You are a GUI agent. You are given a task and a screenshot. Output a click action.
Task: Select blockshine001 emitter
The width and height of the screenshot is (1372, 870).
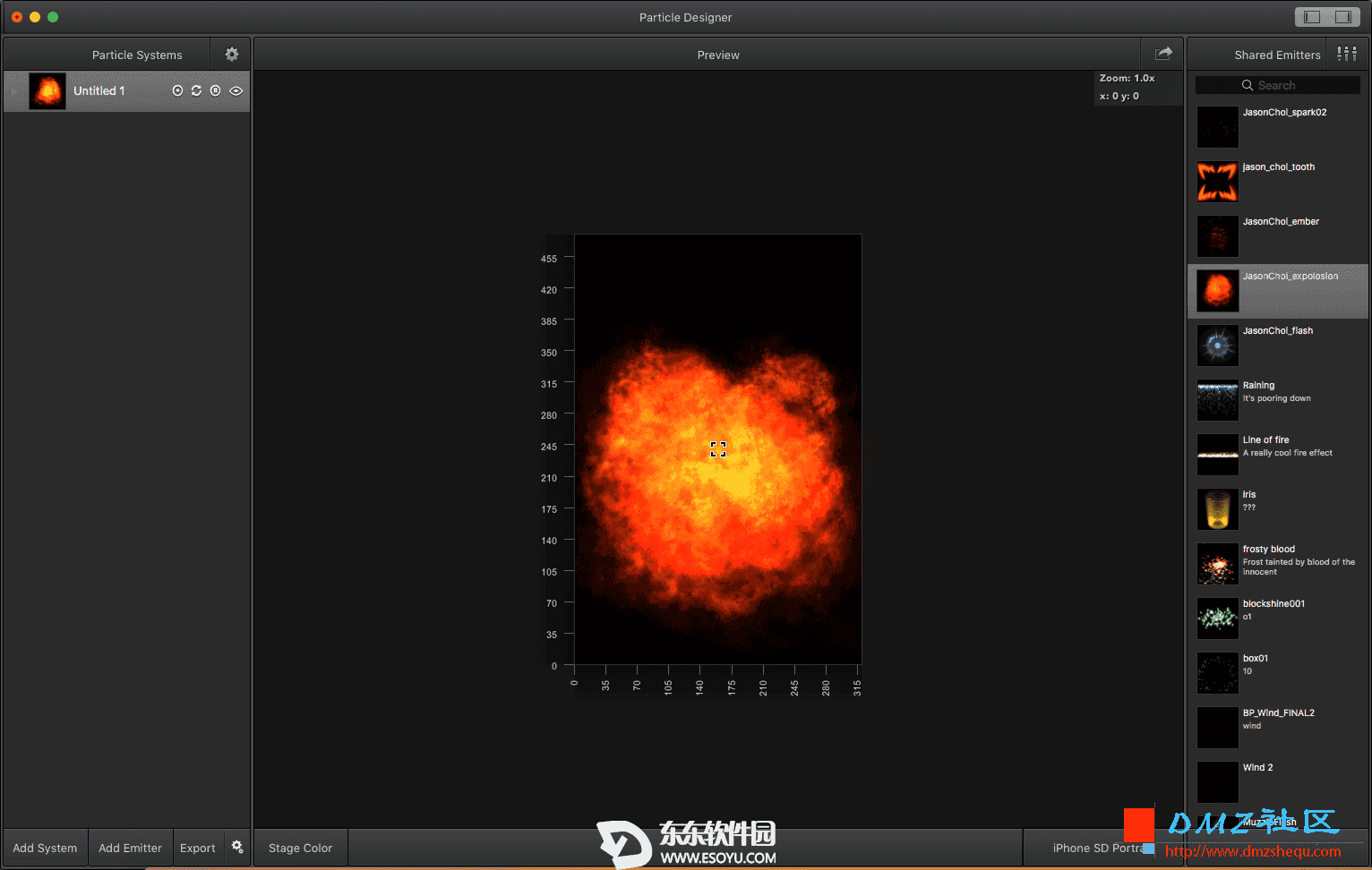[x=1278, y=618]
